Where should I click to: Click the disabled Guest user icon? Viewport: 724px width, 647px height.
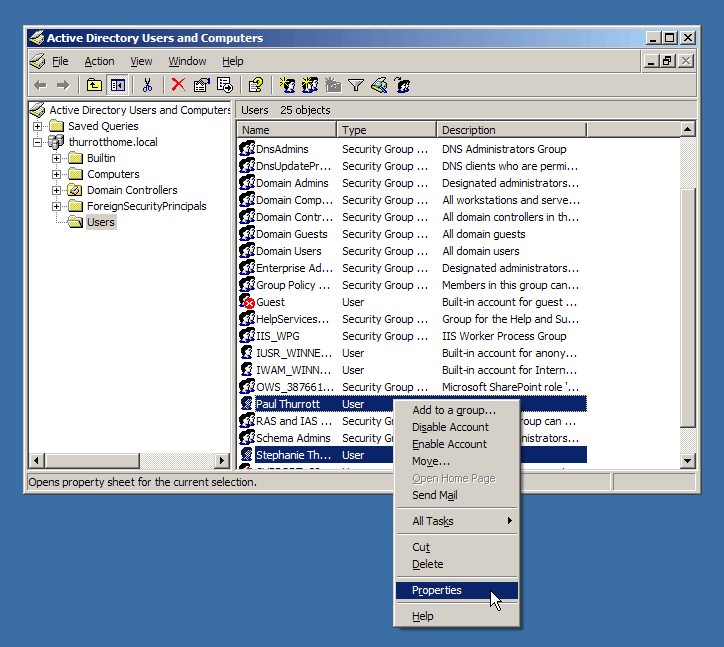(x=247, y=302)
